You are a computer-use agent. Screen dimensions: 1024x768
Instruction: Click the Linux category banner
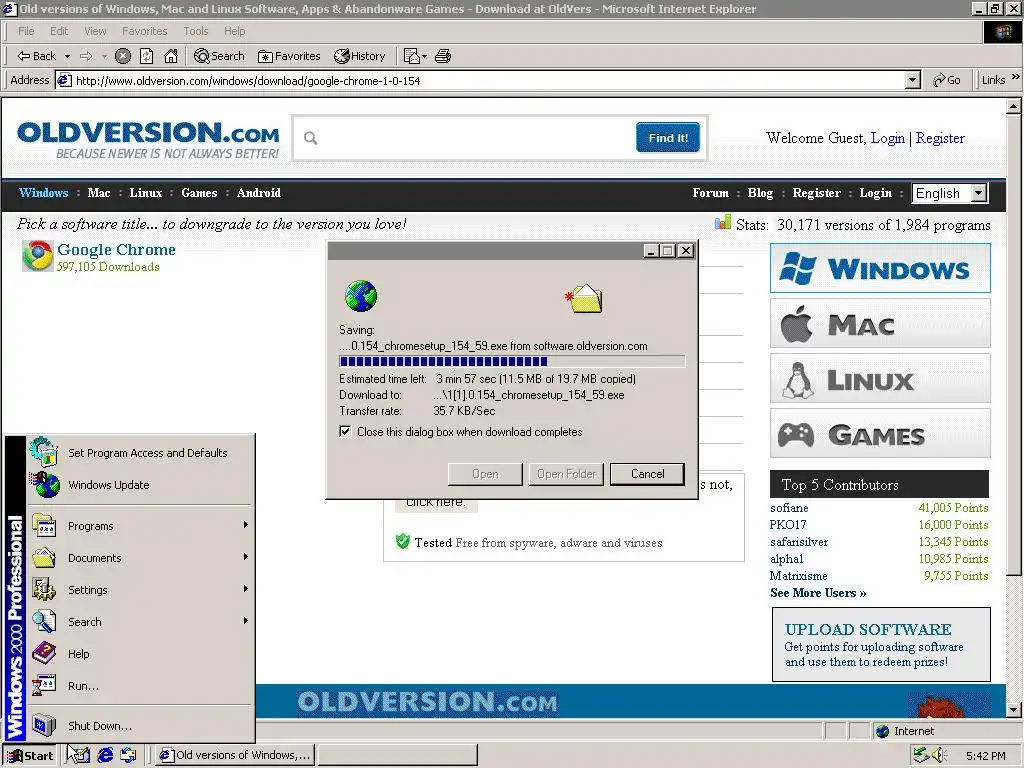880,379
